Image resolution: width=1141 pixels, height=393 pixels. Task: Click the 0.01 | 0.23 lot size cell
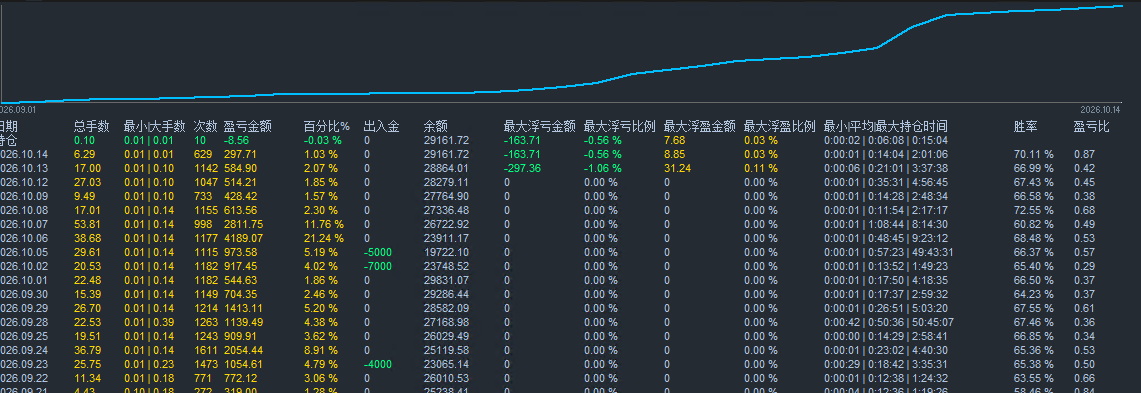coord(149,364)
